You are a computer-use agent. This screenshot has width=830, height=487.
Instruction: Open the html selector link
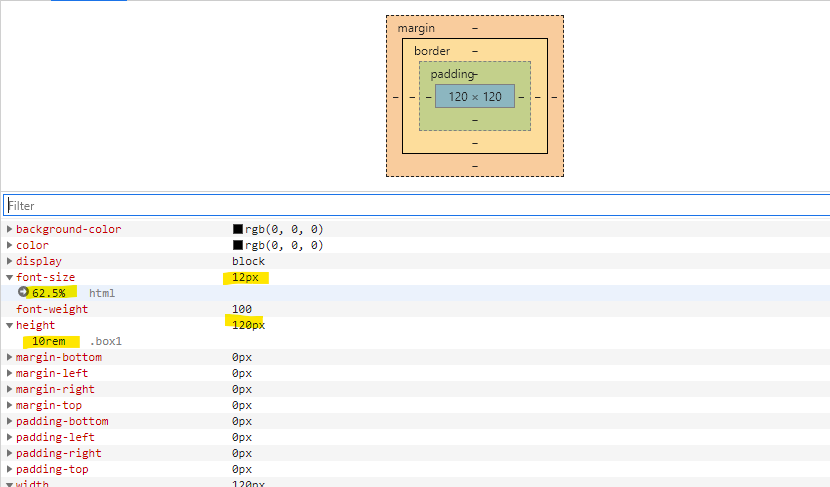pyautogui.click(x=102, y=293)
